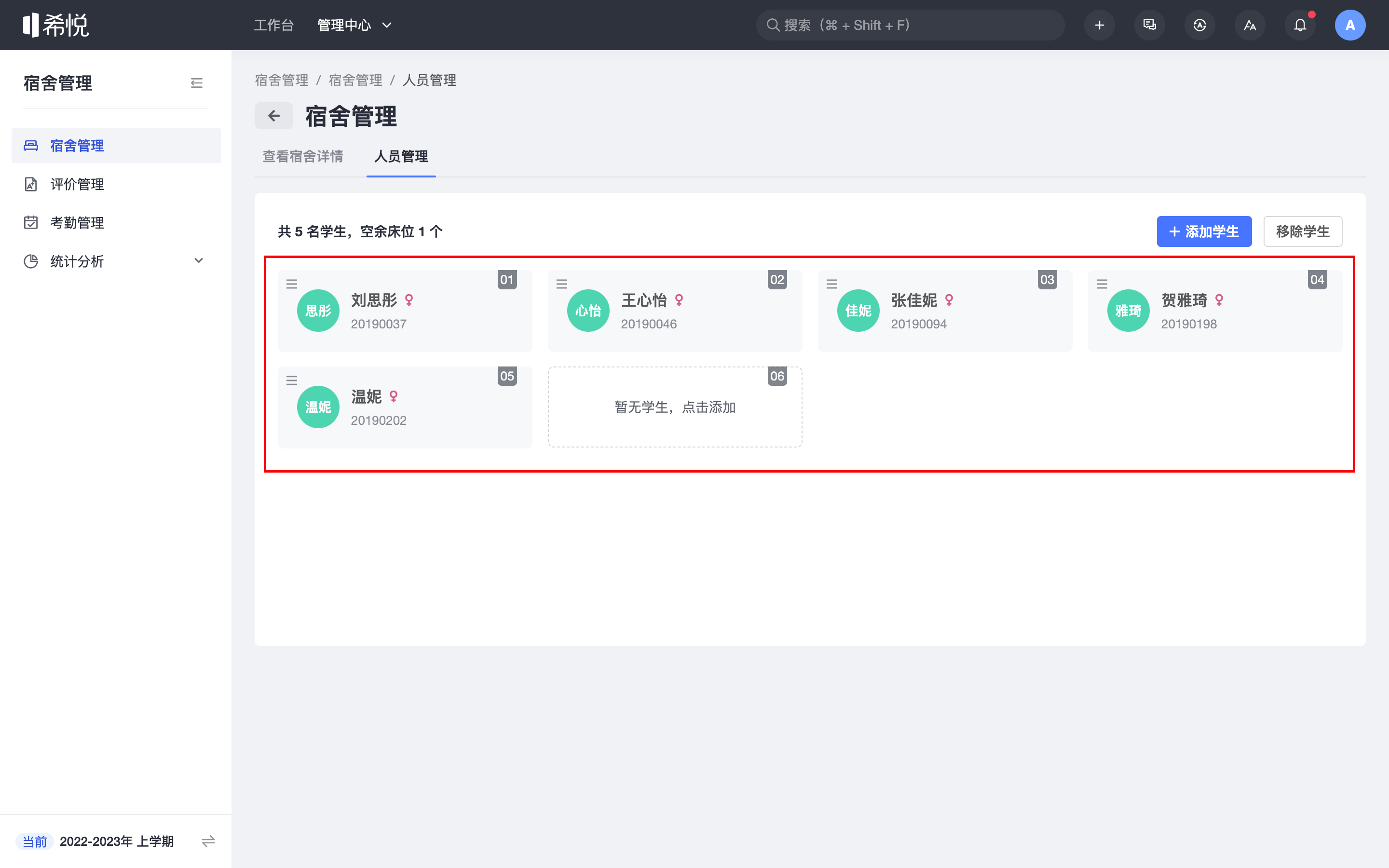The height and width of the screenshot is (868, 1389).
Task: Click the drag handle on 温妮's card
Action: (x=292, y=380)
